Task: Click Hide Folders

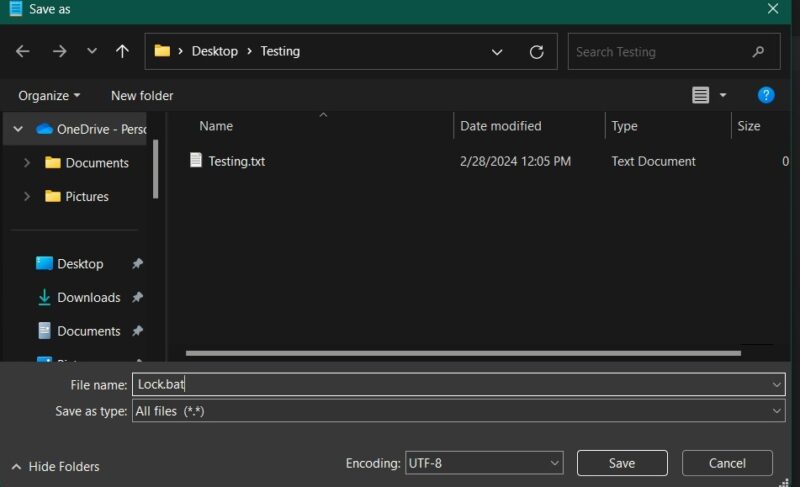Action: pyautogui.click(x=55, y=466)
